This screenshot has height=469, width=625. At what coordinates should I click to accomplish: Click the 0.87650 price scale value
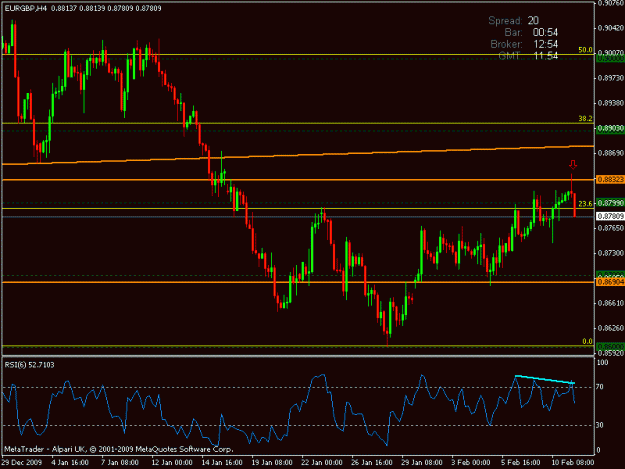click(611, 228)
